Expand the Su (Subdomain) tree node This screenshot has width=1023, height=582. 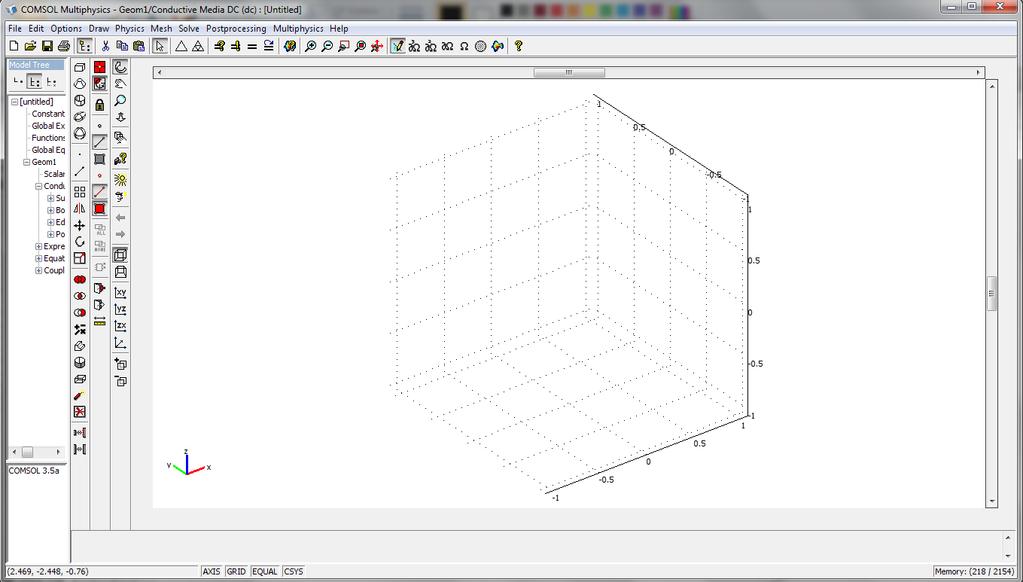point(50,198)
